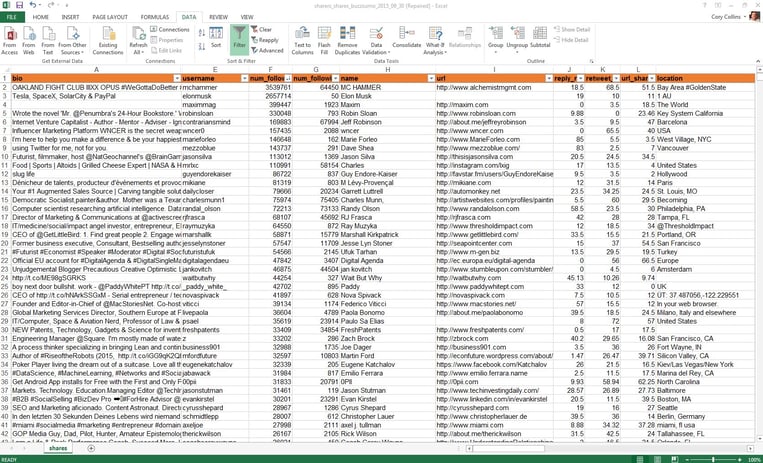Screen dimensions: 763x463
Task: Clear the current filter
Action: [261, 30]
